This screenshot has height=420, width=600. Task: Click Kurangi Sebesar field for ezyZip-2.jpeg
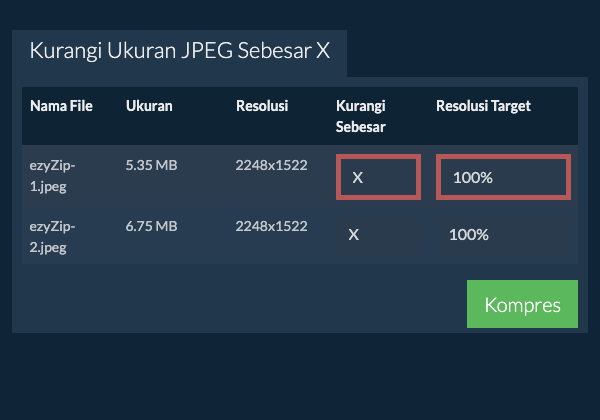click(x=377, y=235)
